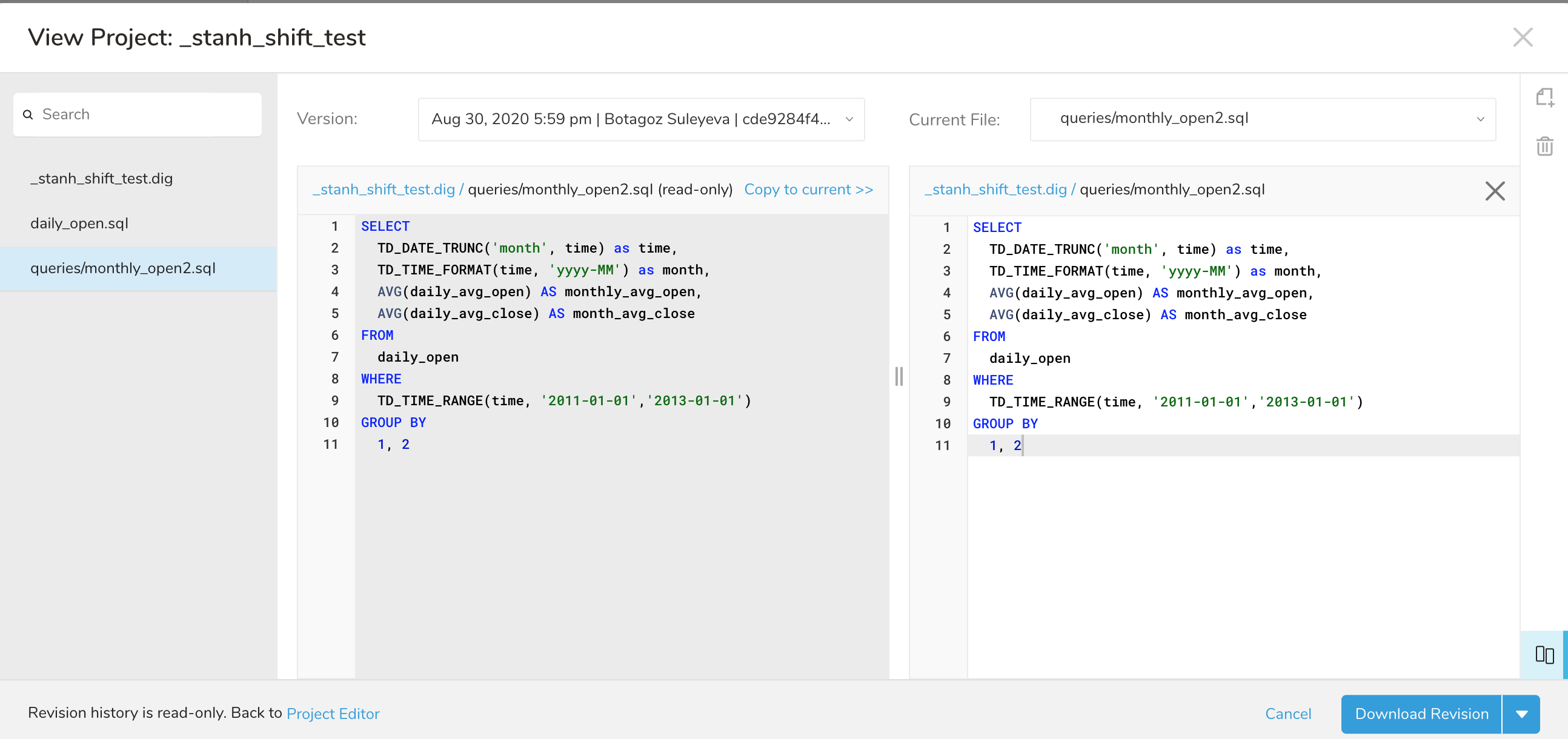The height and width of the screenshot is (739, 1568).
Task: Select daily_open.sql in file list
Action: pyautogui.click(x=79, y=224)
